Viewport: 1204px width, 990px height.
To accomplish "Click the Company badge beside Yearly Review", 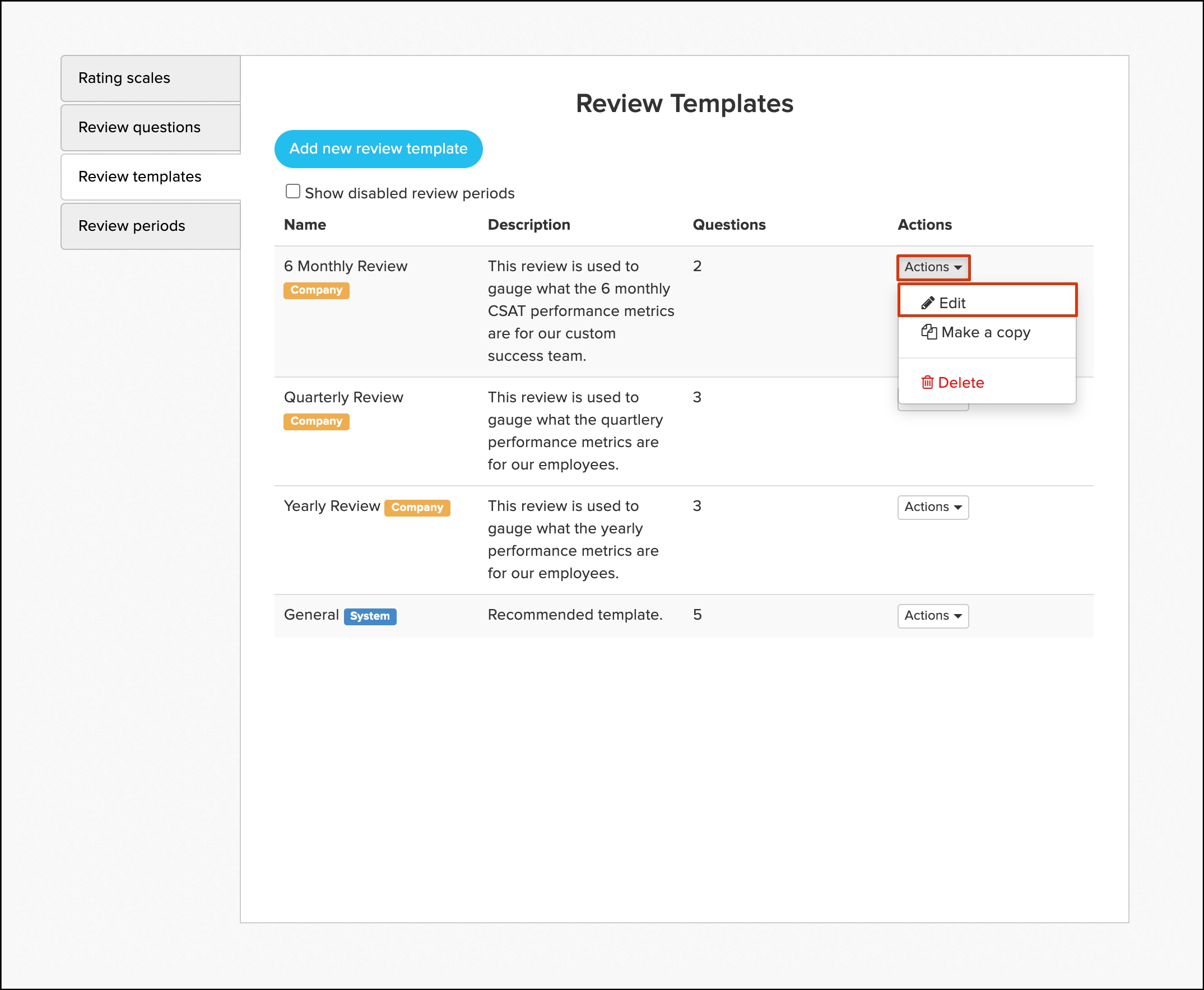I will (417, 508).
